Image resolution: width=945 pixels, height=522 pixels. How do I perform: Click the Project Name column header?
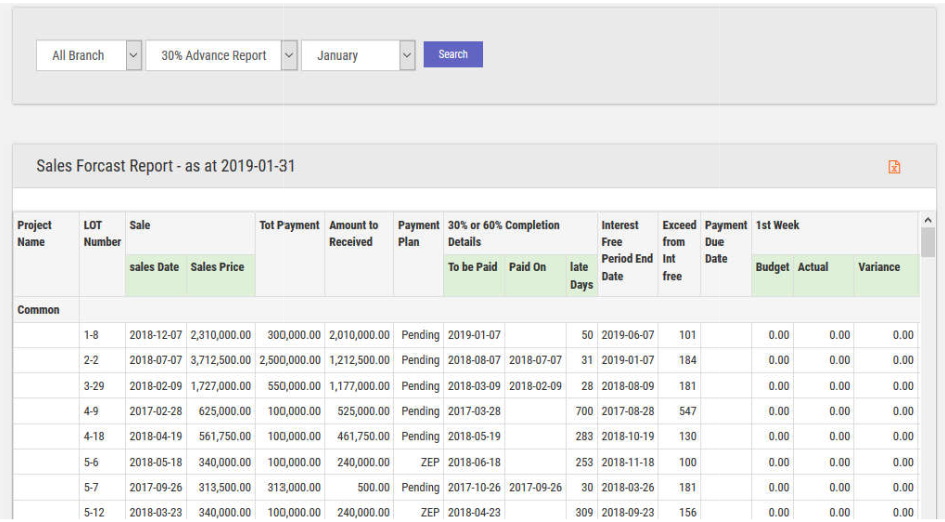(35, 233)
